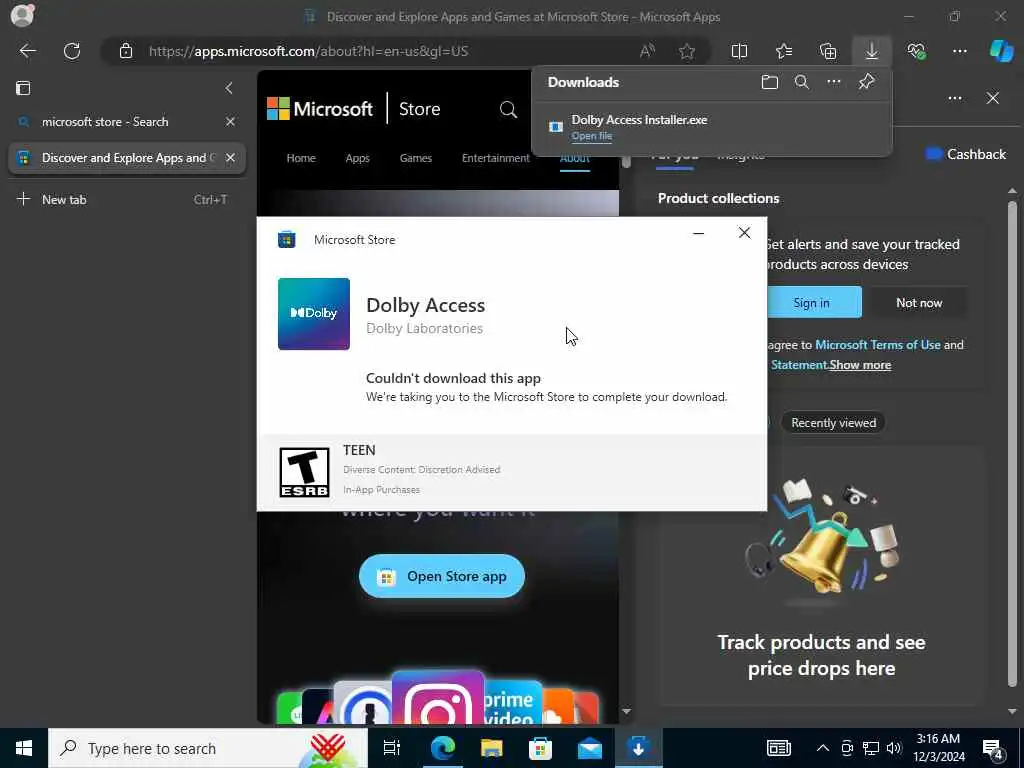Close the shopping sidebar panel

point(993,98)
